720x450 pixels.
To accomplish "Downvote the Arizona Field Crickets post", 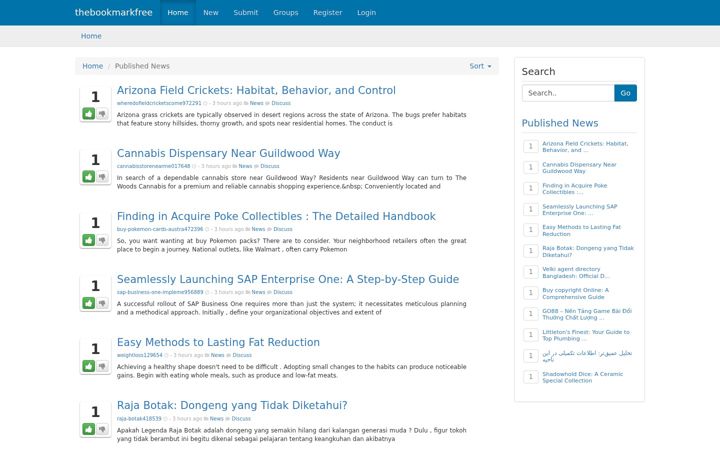I will pos(102,113).
